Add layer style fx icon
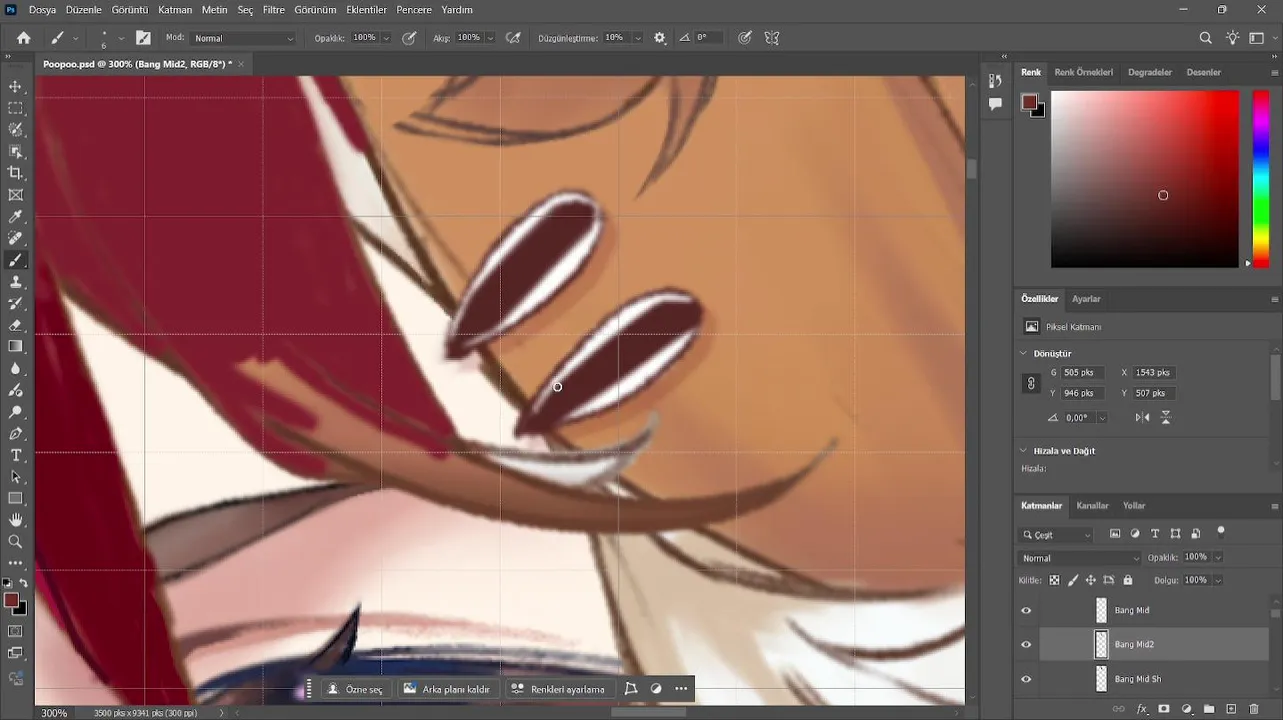 point(1142,709)
